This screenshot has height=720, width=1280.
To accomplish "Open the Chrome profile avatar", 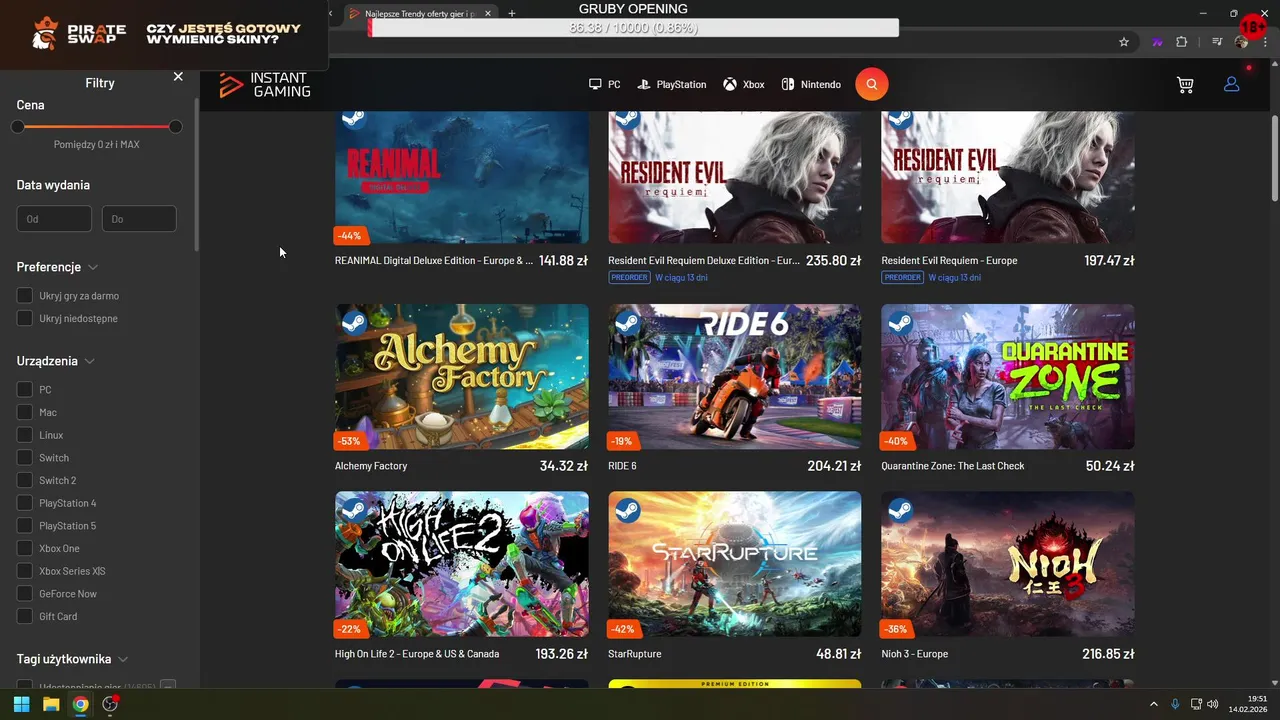I will tap(1241, 42).
